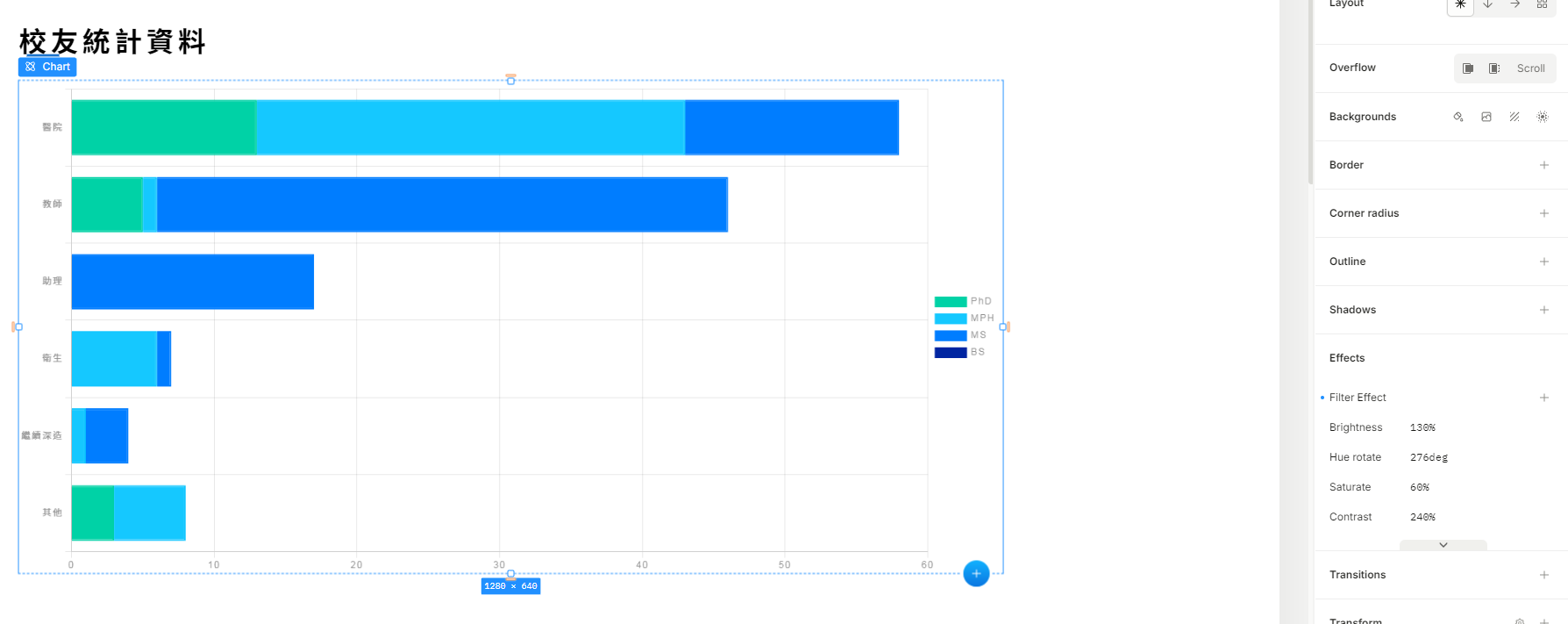Add a Corner radius
The height and width of the screenshot is (624, 1568).
click(1544, 213)
